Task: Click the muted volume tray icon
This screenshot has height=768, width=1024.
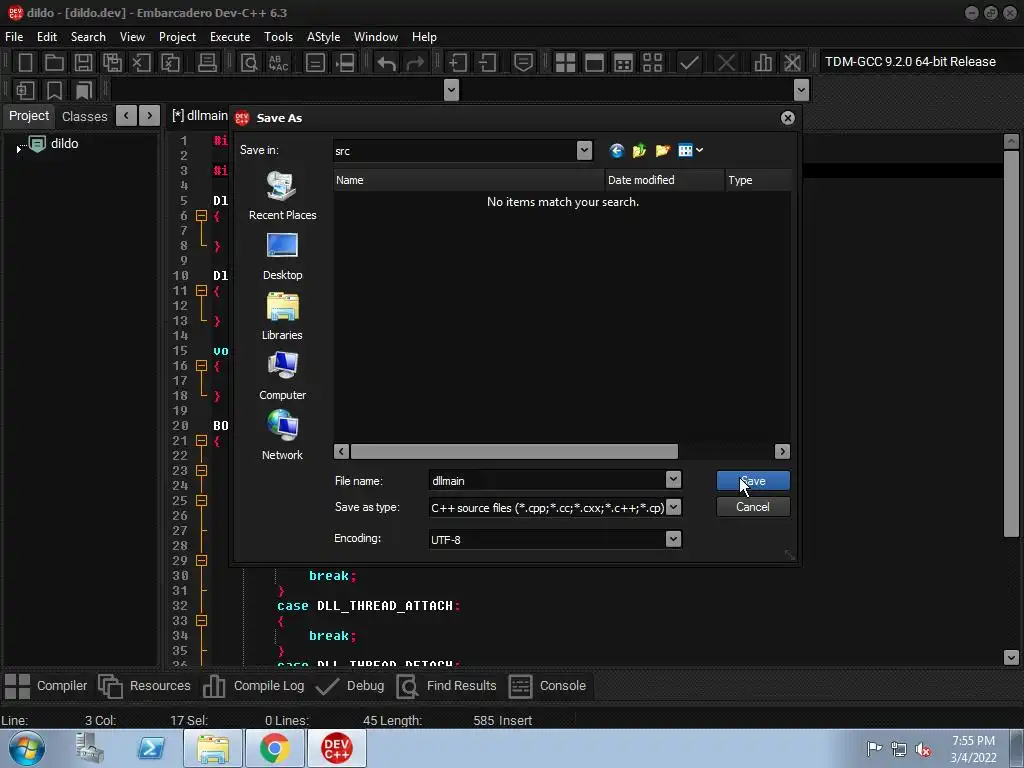Action: (x=923, y=748)
